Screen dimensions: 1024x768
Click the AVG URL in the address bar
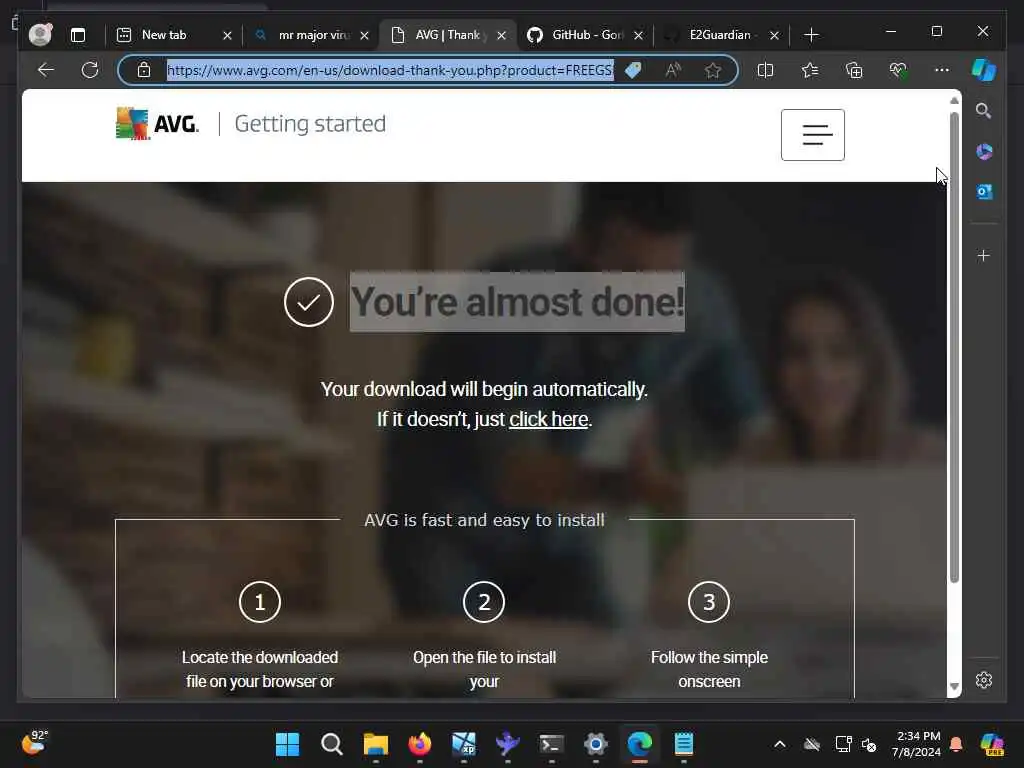[x=390, y=70]
